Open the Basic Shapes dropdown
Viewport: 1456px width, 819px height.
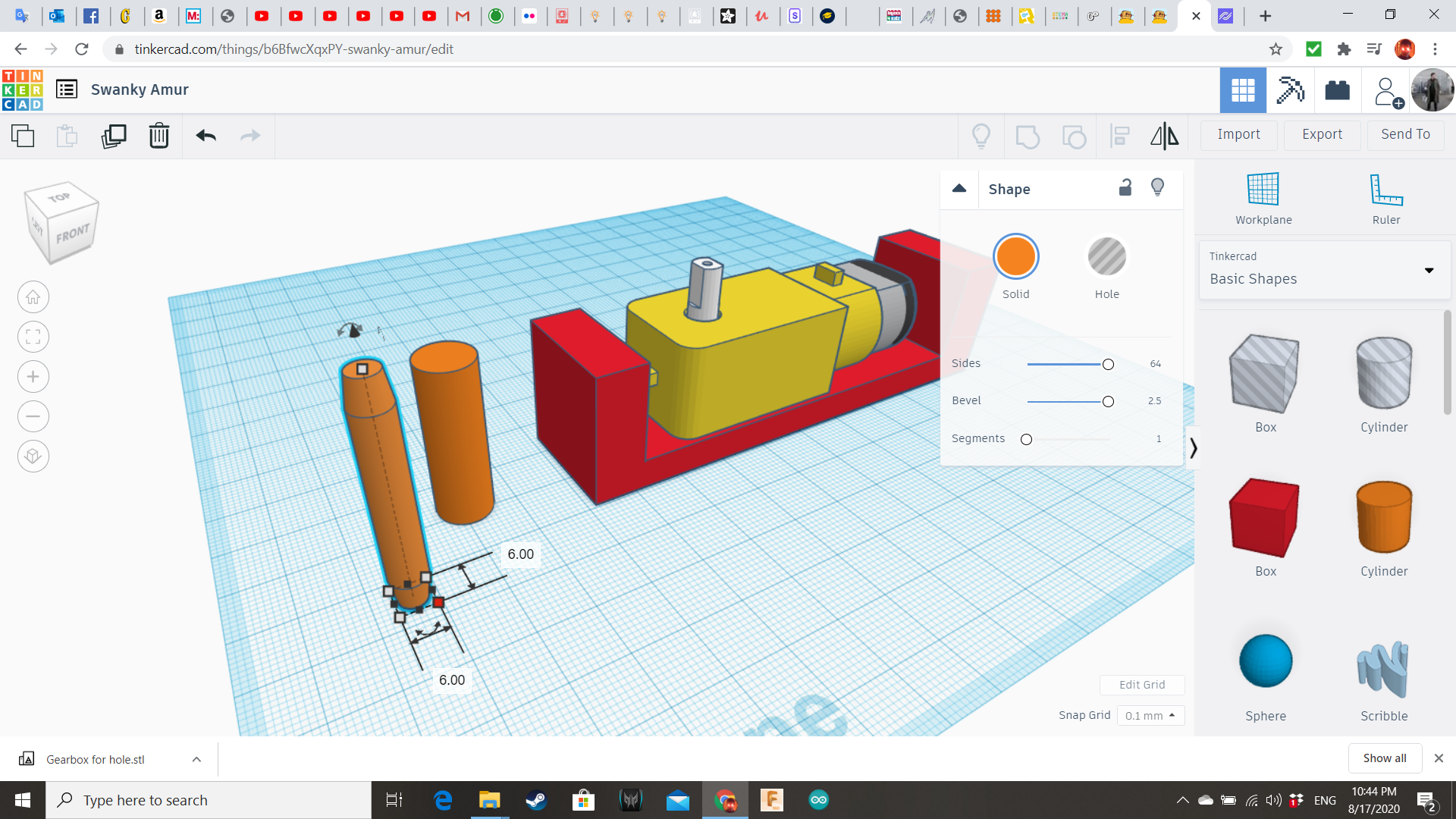pos(1323,270)
